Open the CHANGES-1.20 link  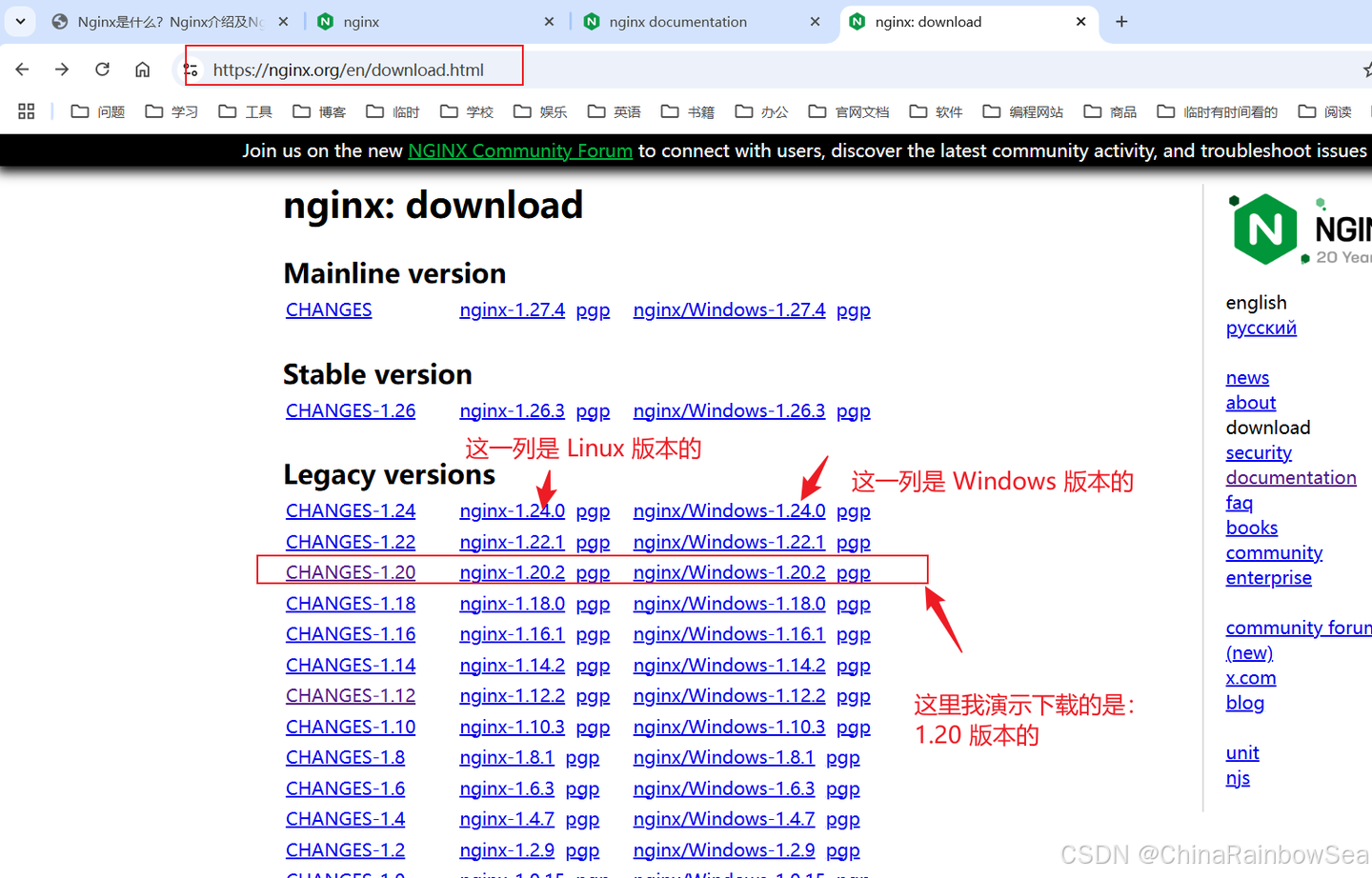[350, 571]
